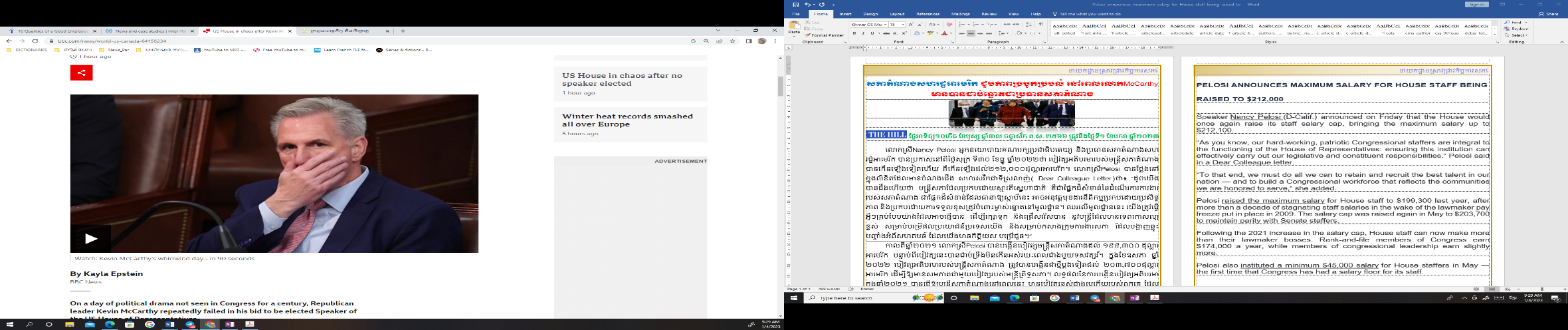This screenshot has width=1568, height=330.
Task: Open the Change Case dropdown
Action: click(x=934, y=25)
